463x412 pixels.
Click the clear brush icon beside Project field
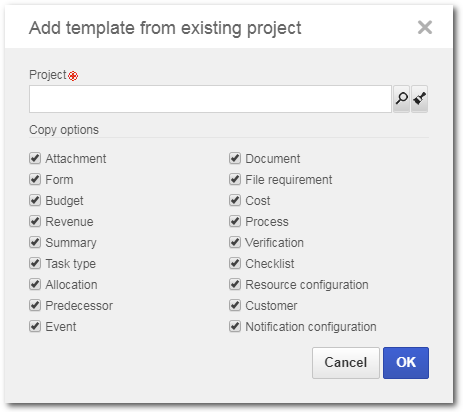pyautogui.click(x=419, y=99)
